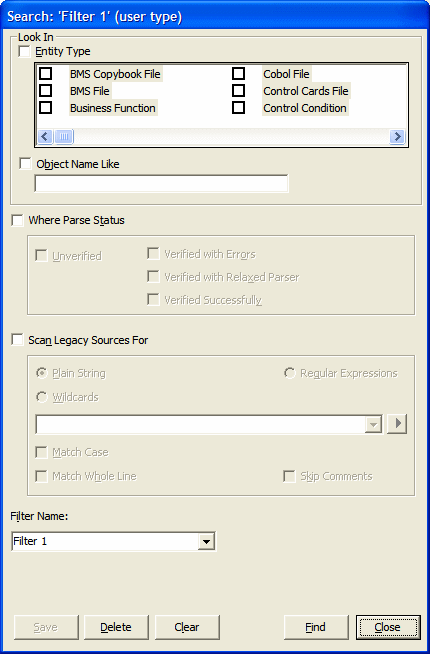Enable Scan Legacy Sources For option

tap(18, 340)
